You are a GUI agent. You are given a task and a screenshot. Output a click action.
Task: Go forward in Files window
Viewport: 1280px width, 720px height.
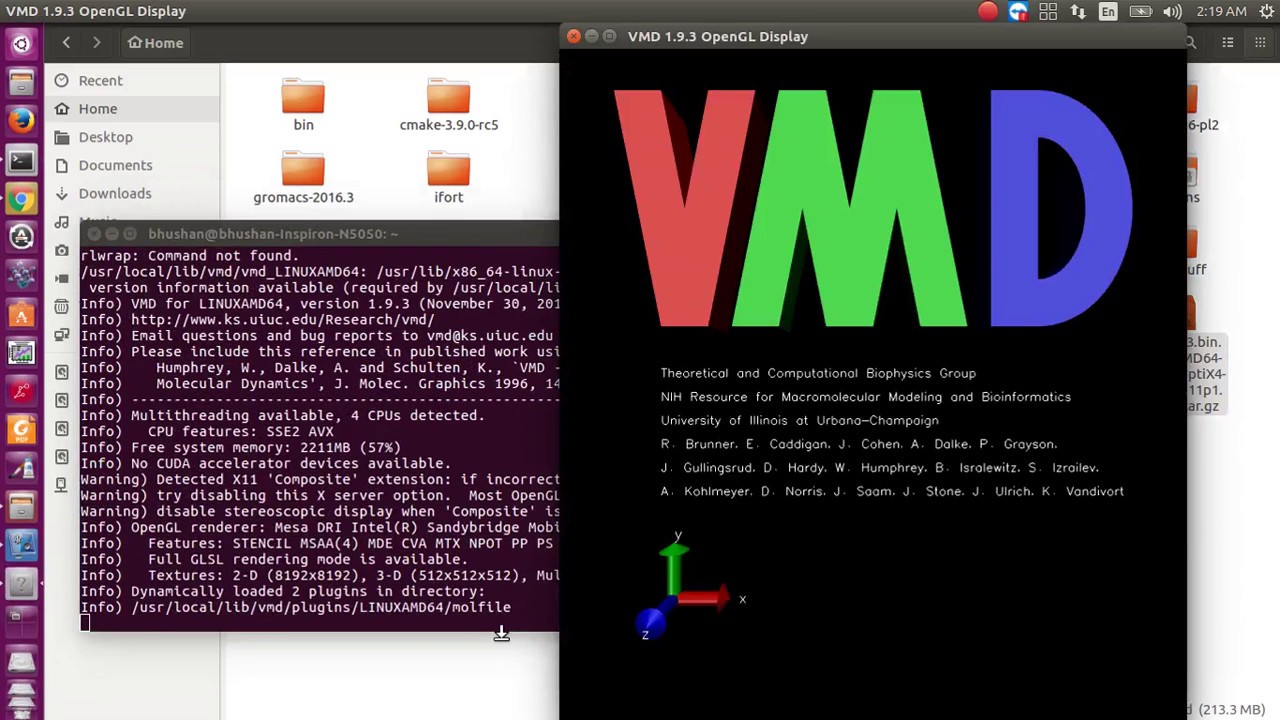pos(96,43)
